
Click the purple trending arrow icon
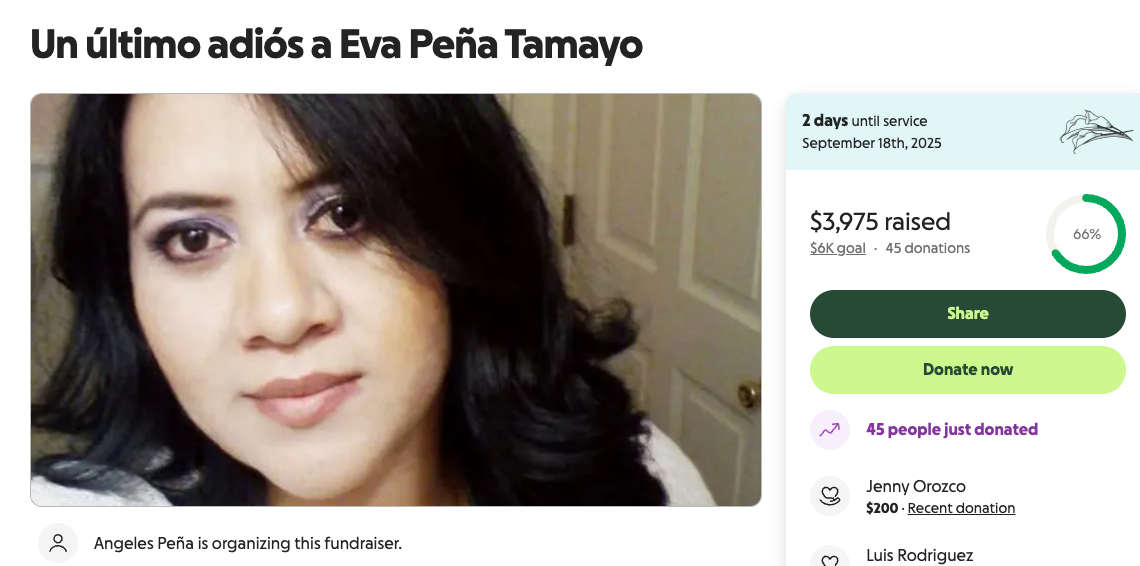pyautogui.click(x=830, y=430)
